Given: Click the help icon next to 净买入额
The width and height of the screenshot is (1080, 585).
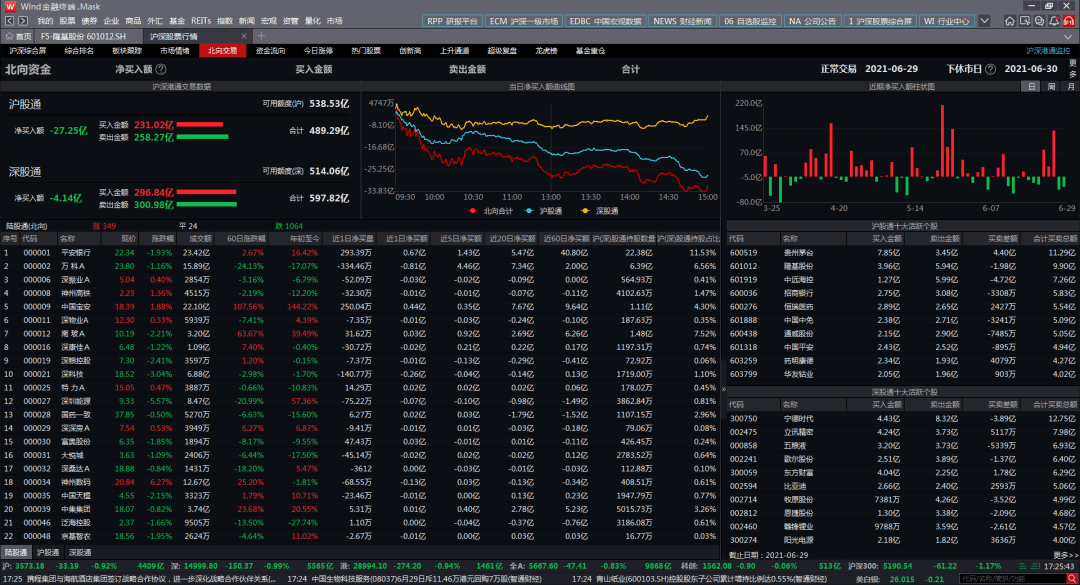Looking at the screenshot, I should pyautogui.click(x=160, y=69).
